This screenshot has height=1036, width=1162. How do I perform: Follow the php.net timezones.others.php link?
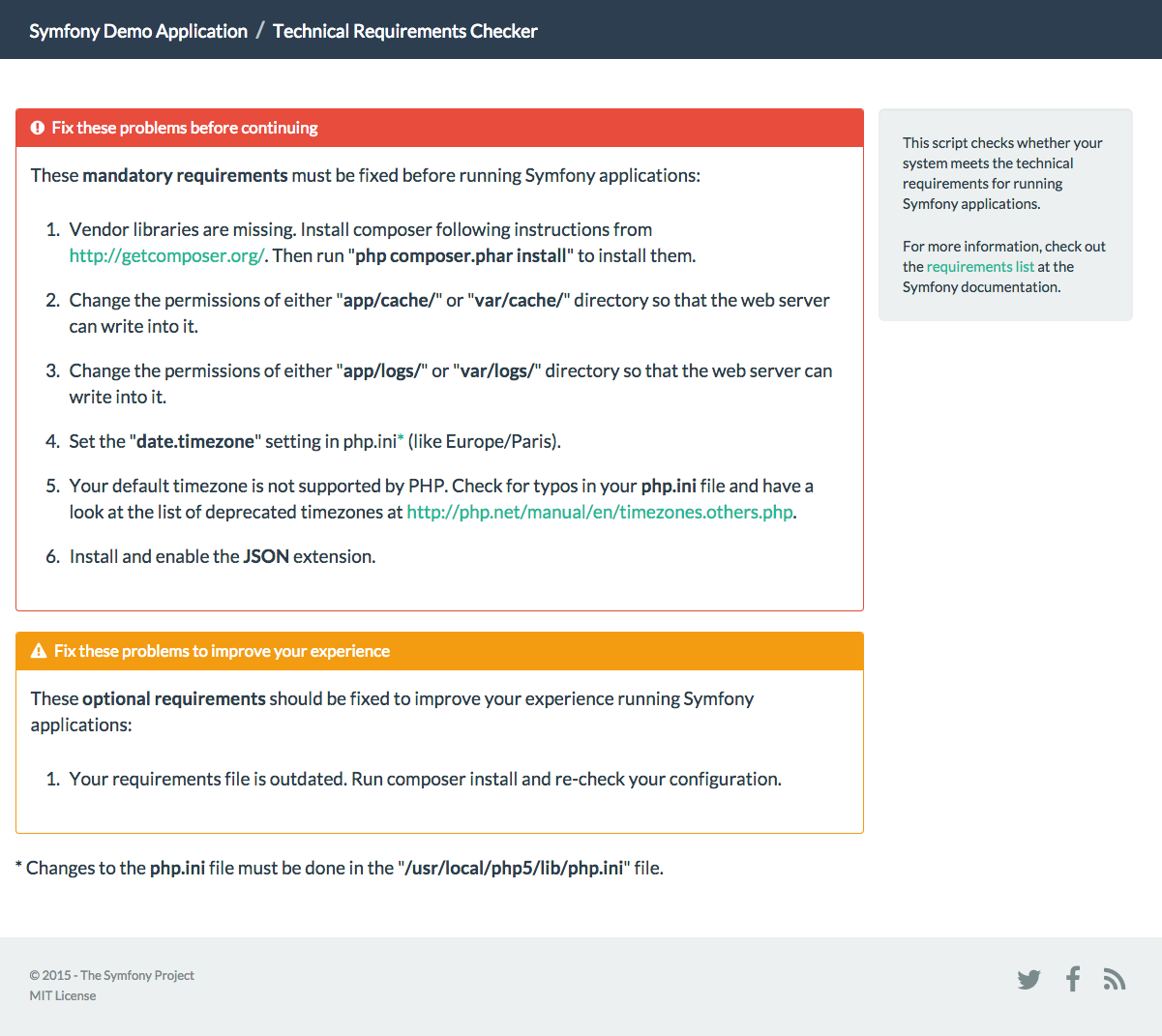point(599,512)
